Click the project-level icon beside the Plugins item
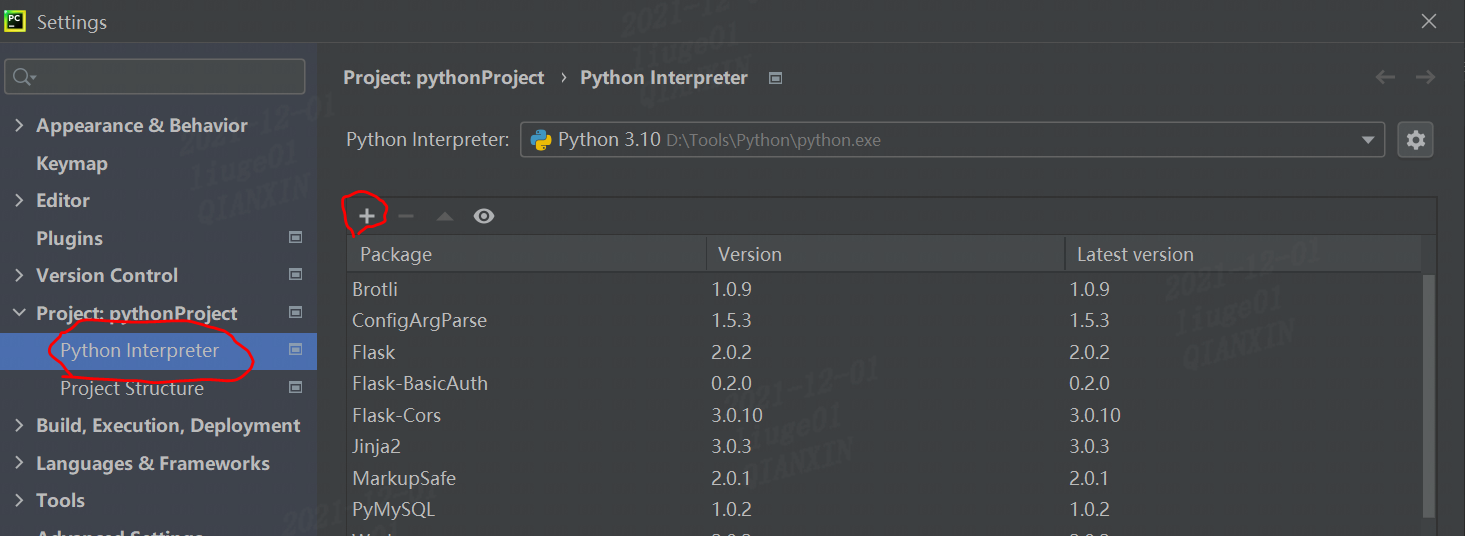Viewport: 1465px width, 536px height. tap(295, 238)
